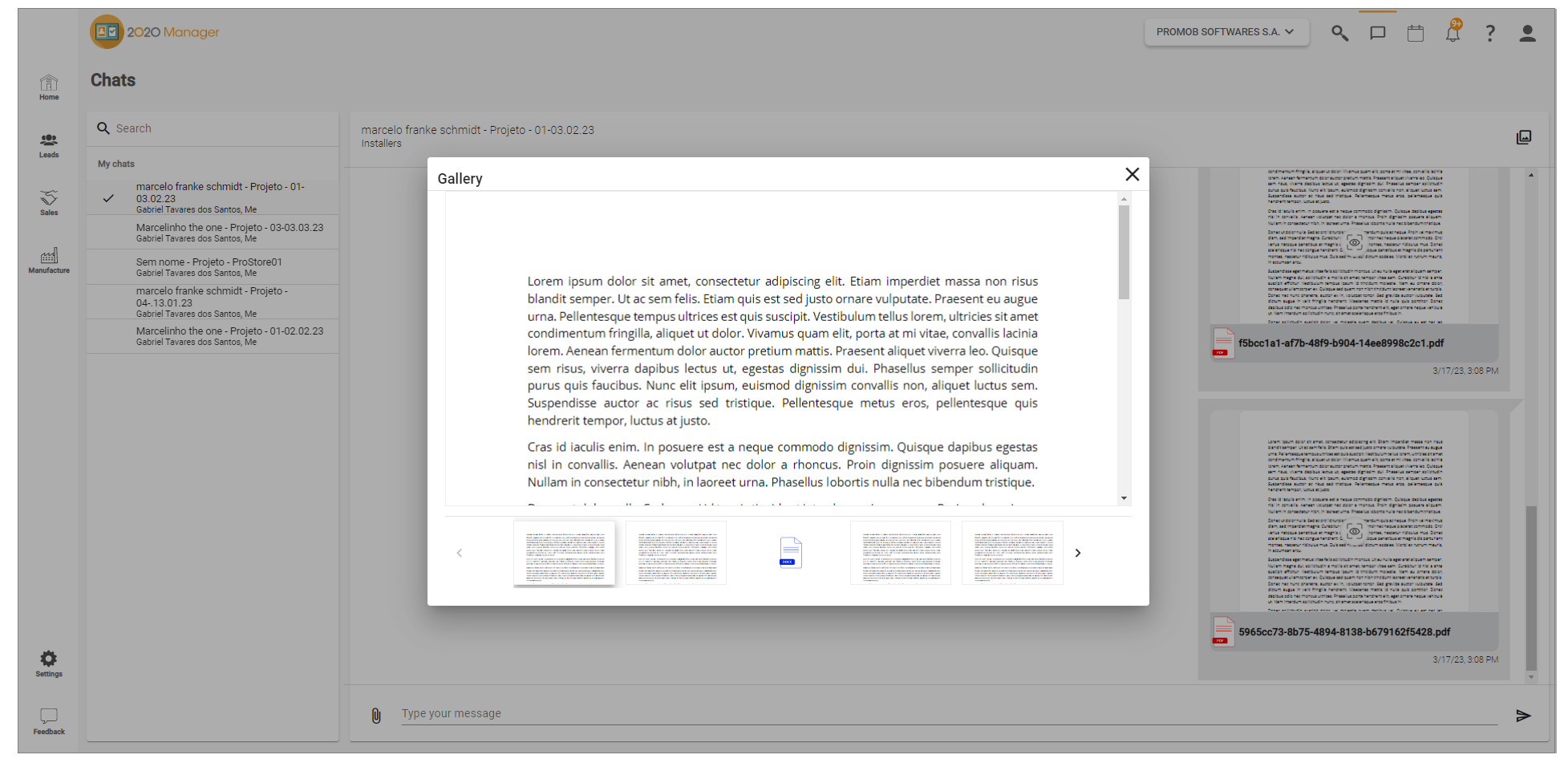Select the DOCX file thumbnail in gallery
Image resolution: width=1568 pixels, height=771 pixels.
pos(791,553)
